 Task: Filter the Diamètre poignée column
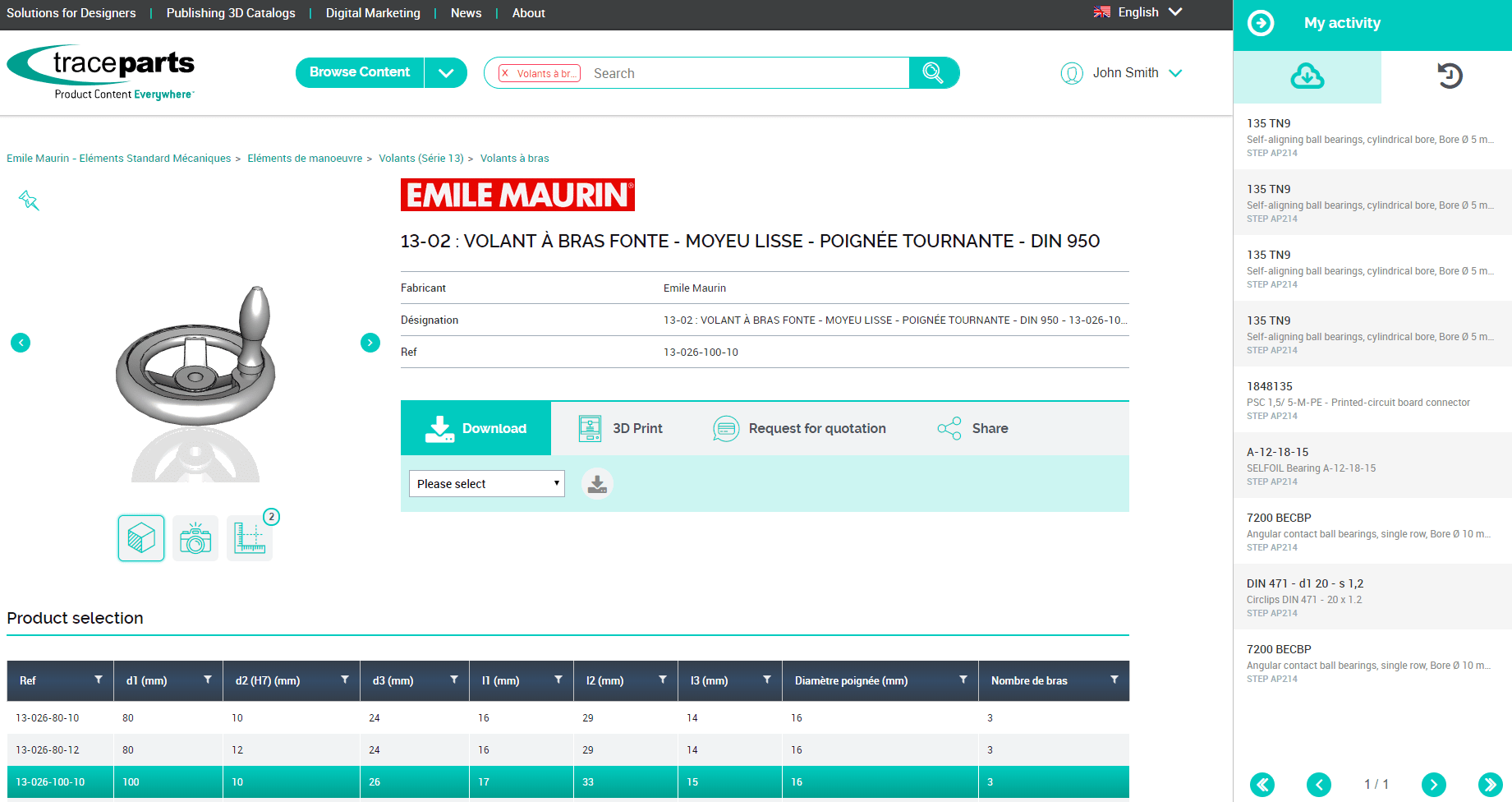(963, 680)
